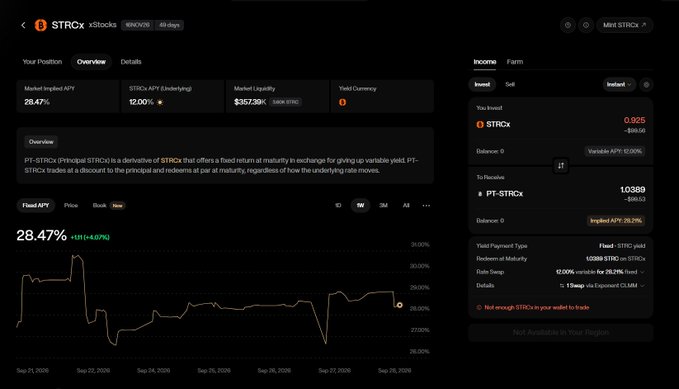This screenshot has height=389, width=679.
Task: Click the Yield Currency orange token icon
Action: point(343,102)
